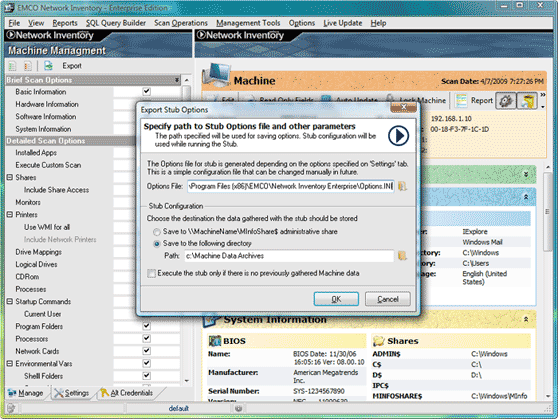558x419 pixels.
Task: Open the Reports menu
Action: (x=65, y=23)
